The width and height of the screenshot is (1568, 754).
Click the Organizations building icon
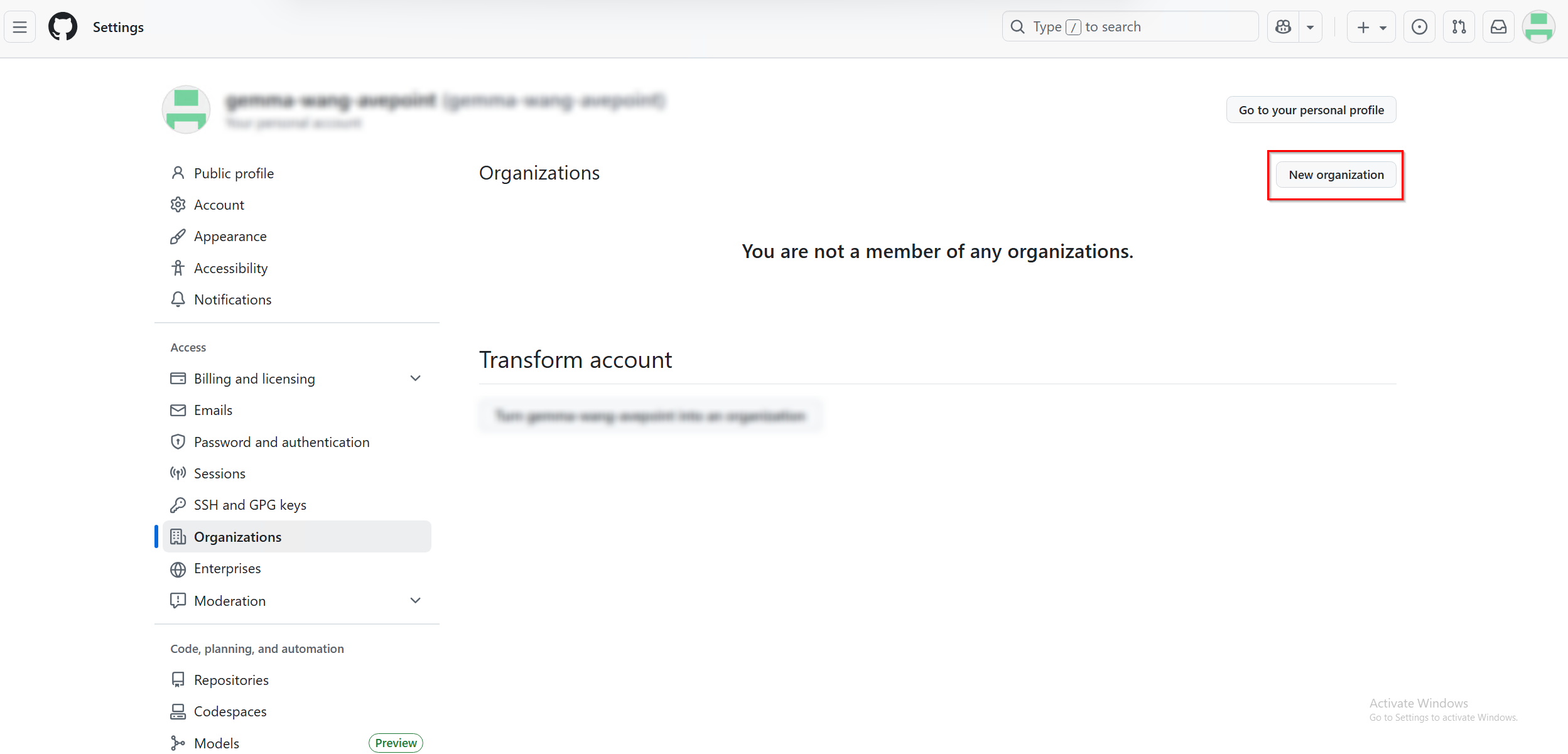coord(178,537)
